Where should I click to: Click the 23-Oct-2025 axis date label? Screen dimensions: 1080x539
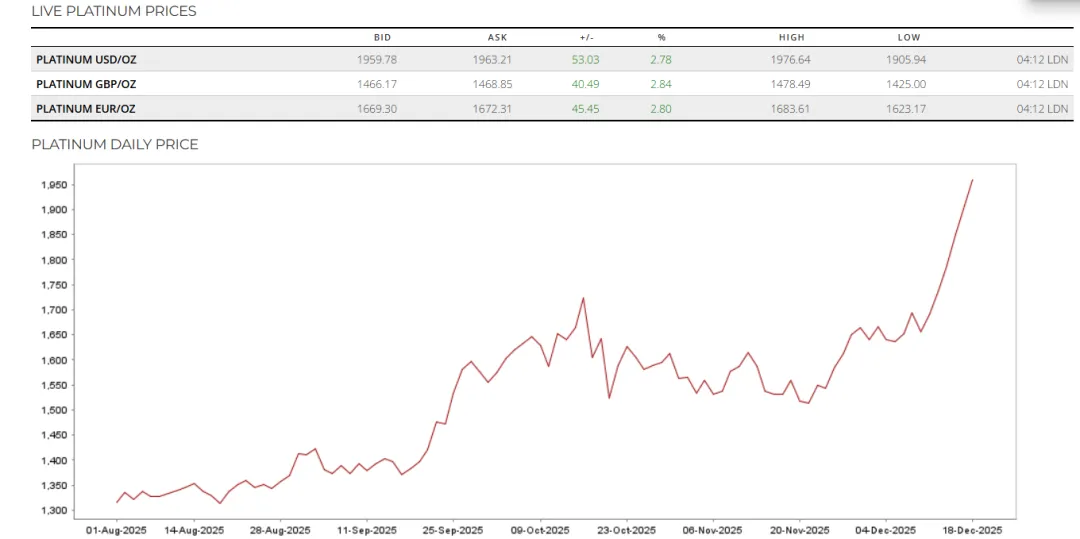click(x=627, y=531)
